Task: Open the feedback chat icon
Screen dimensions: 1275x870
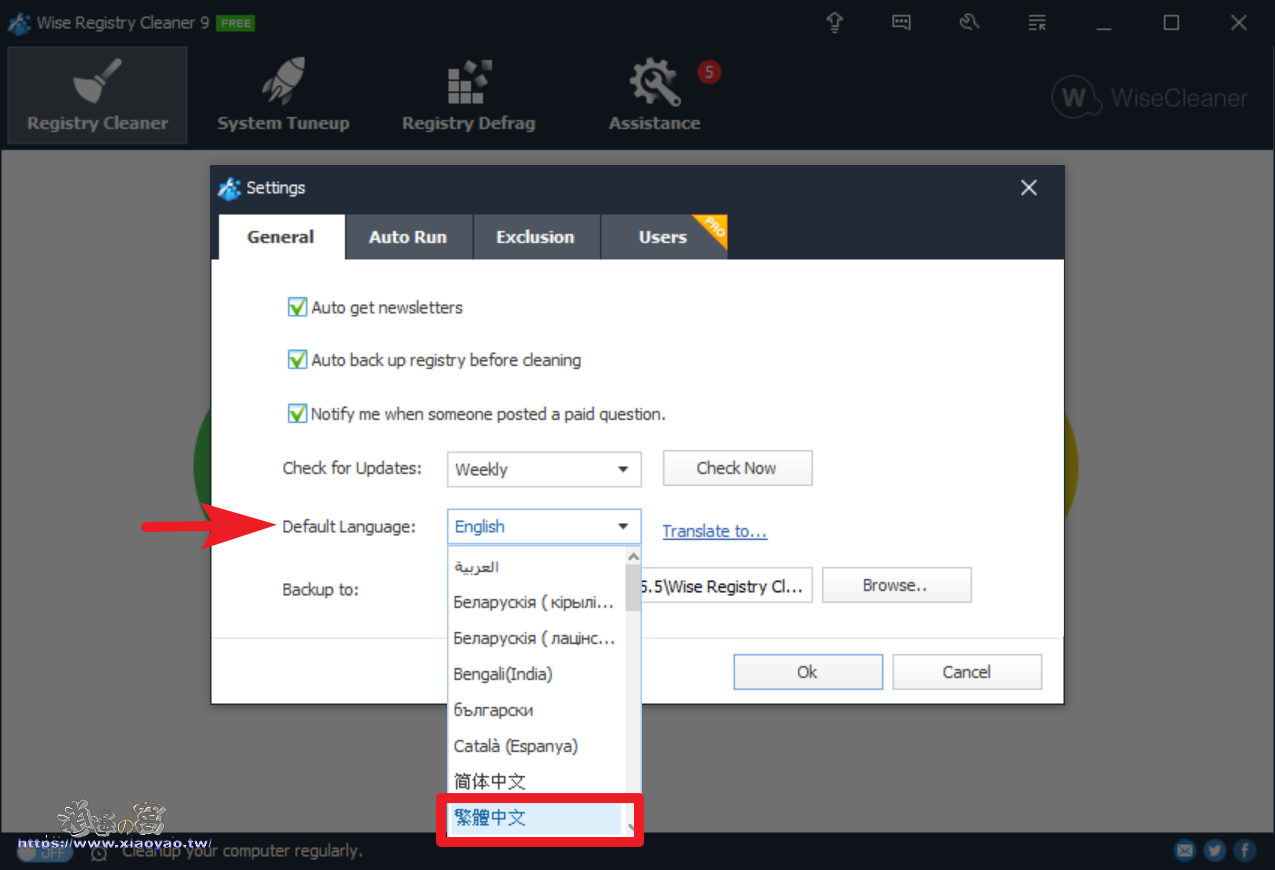Action: point(902,22)
